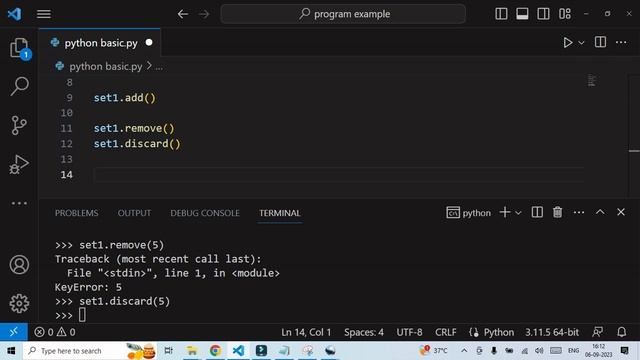Toggle the bottom panel layout icon
Image resolution: width=640 pixels, height=360 pixels.
click(x=522, y=14)
